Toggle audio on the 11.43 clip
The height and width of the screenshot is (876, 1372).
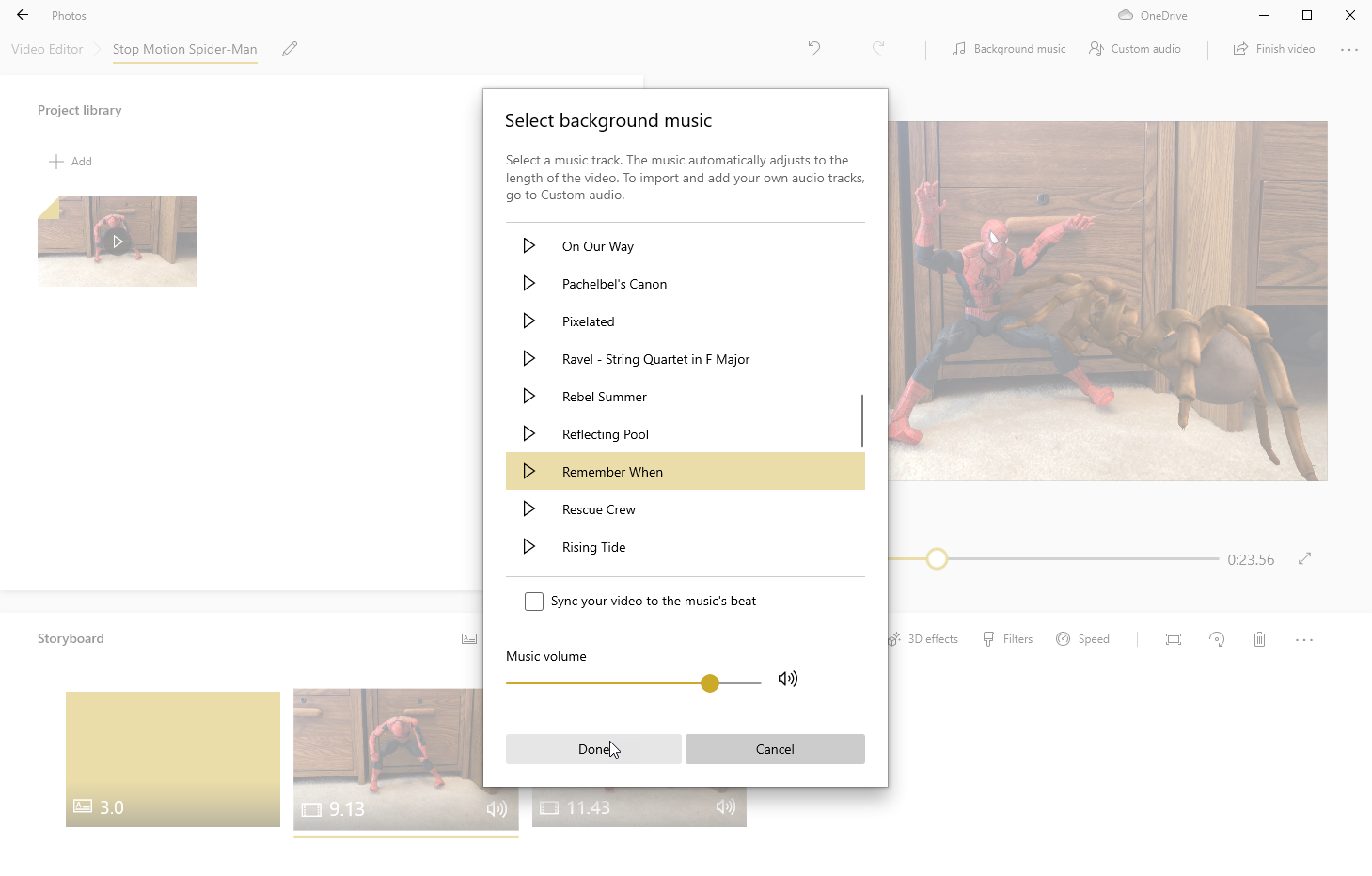[x=726, y=807]
